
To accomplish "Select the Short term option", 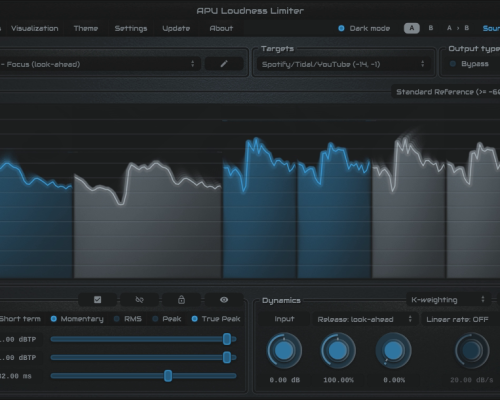I will point(20,319).
